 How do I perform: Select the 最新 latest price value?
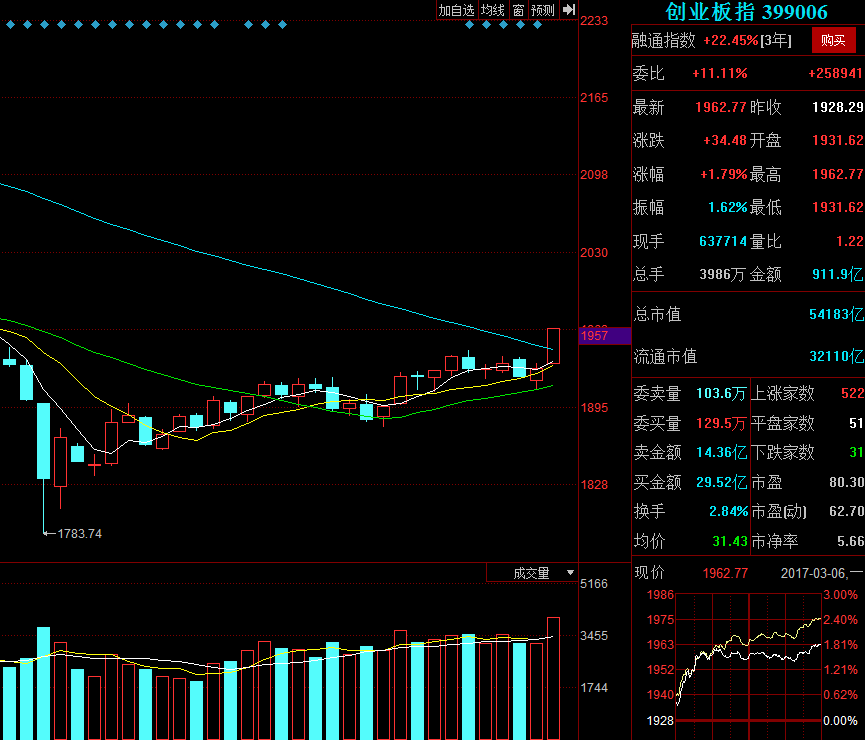tap(720, 107)
